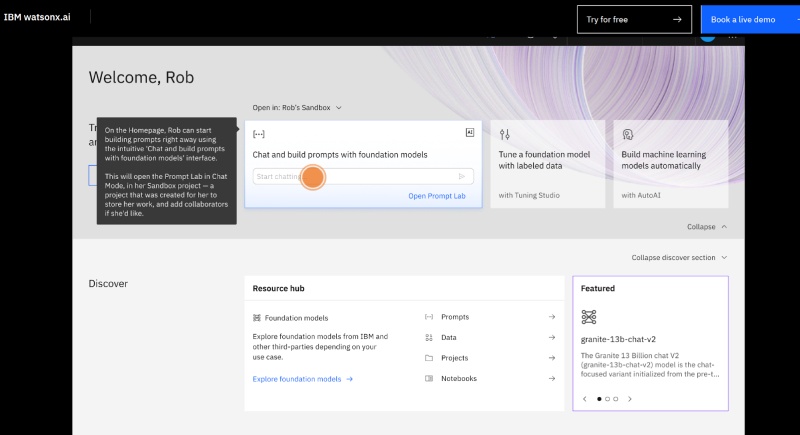Click the Projects folder icon

429,358
